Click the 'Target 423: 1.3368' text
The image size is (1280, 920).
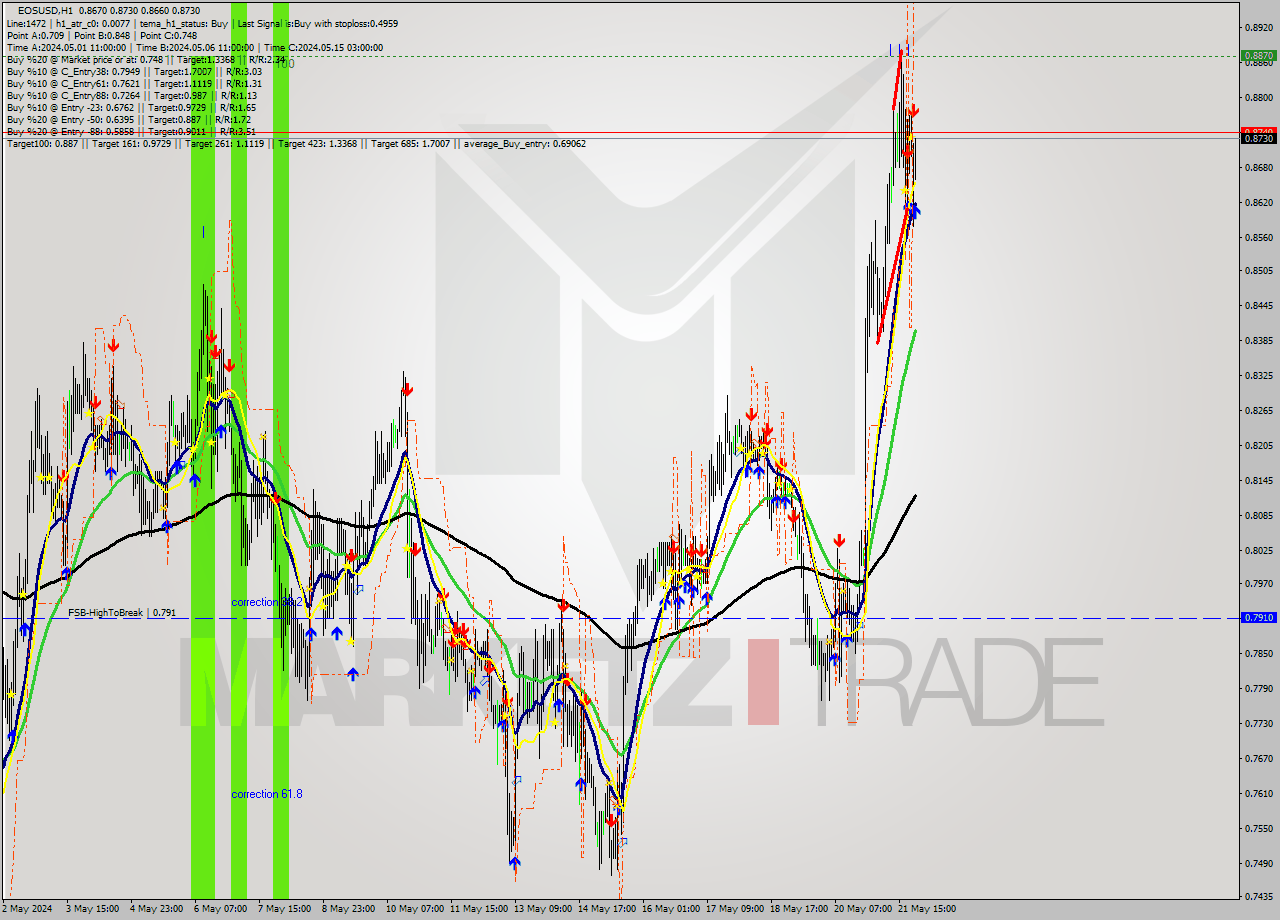[318, 144]
